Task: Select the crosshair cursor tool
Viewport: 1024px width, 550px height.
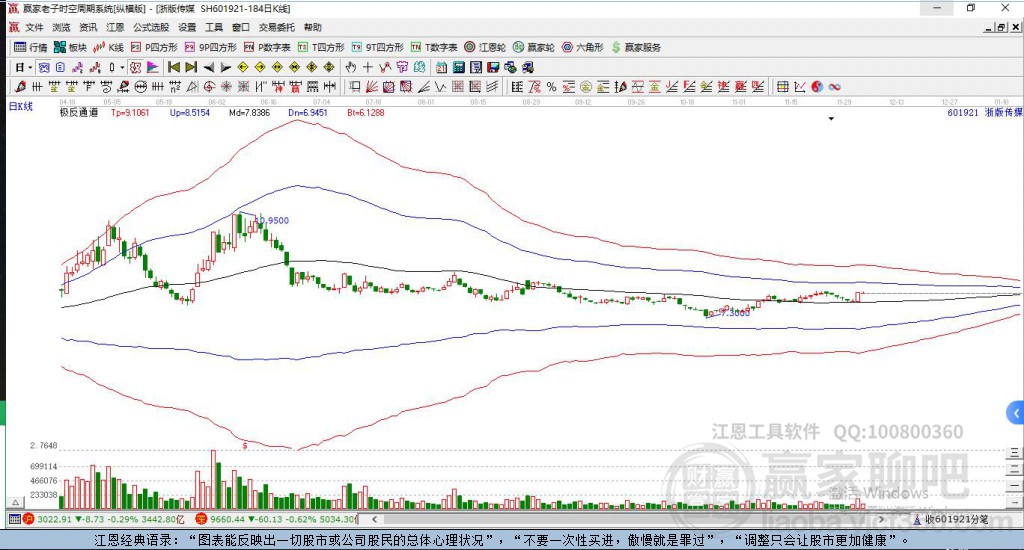Action: 368,67
